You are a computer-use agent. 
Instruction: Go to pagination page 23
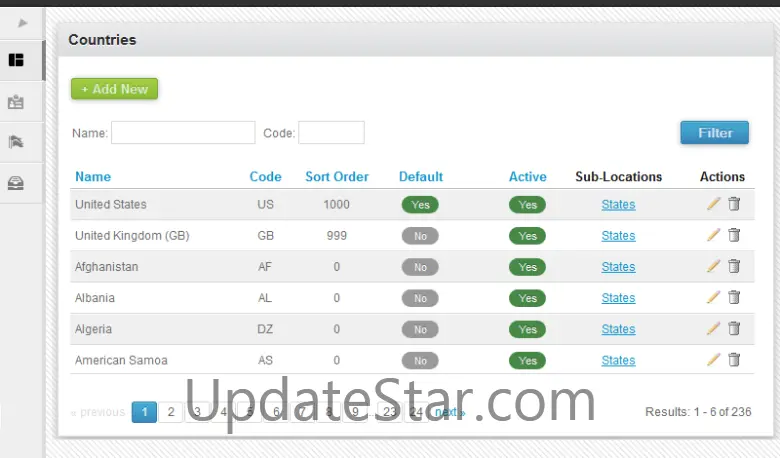(x=390, y=412)
